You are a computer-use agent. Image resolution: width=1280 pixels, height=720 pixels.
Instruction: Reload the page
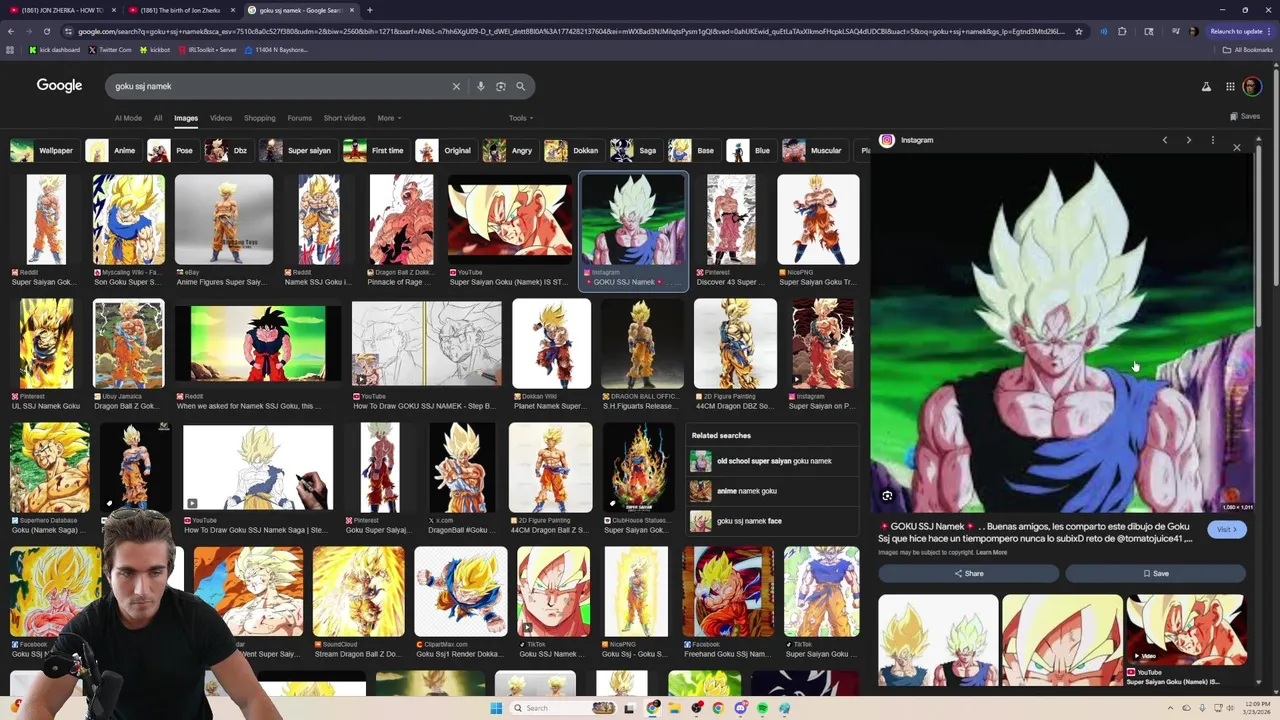tap(46, 31)
